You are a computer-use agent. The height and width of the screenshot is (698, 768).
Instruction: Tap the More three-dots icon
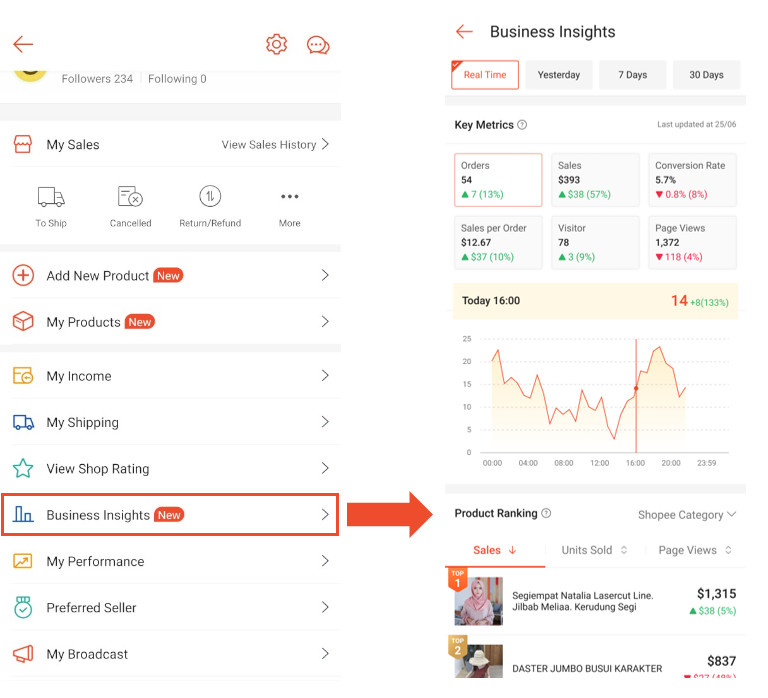[290, 197]
